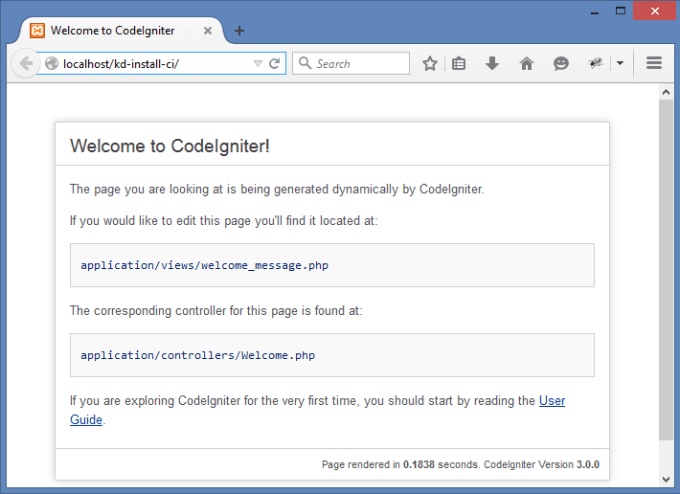Open a new tab with the plus button
Viewport: 680px width, 494px height.
[239, 31]
